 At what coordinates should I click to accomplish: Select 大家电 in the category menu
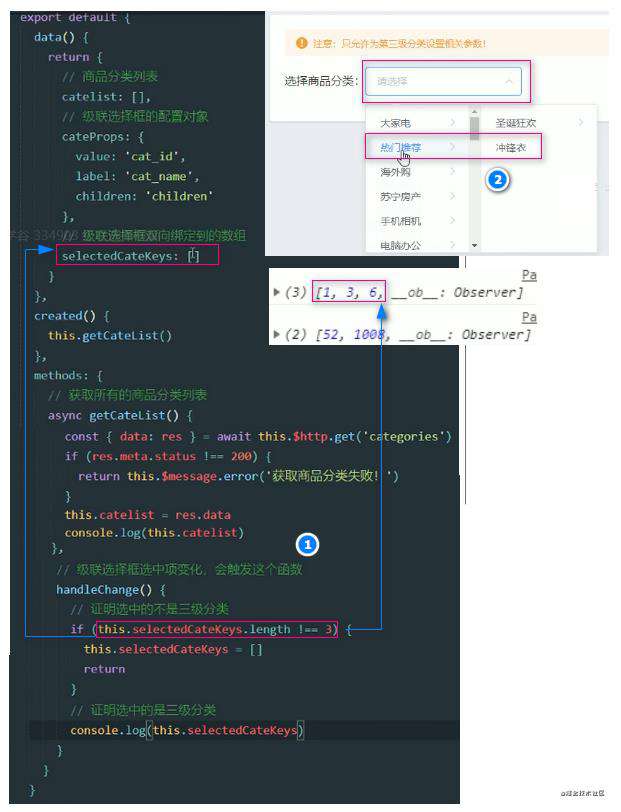click(395, 123)
